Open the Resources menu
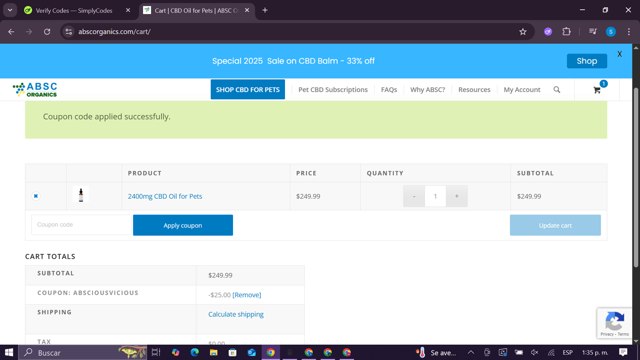The width and height of the screenshot is (640, 360). [x=474, y=89]
